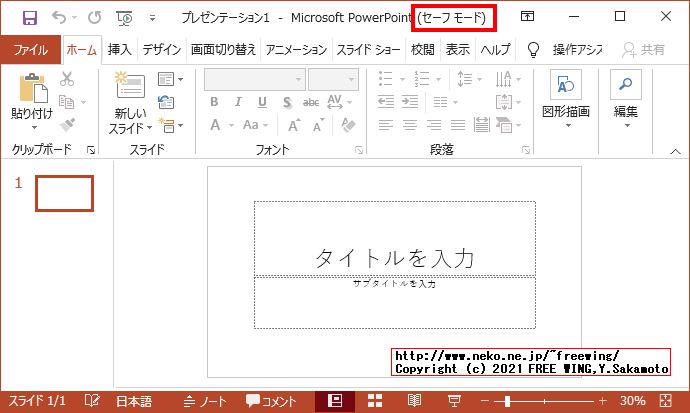690x413 pixels.
Task: Toggle Strikethrough abc formatting
Action: pyautogui.click(x=311, y=102)
